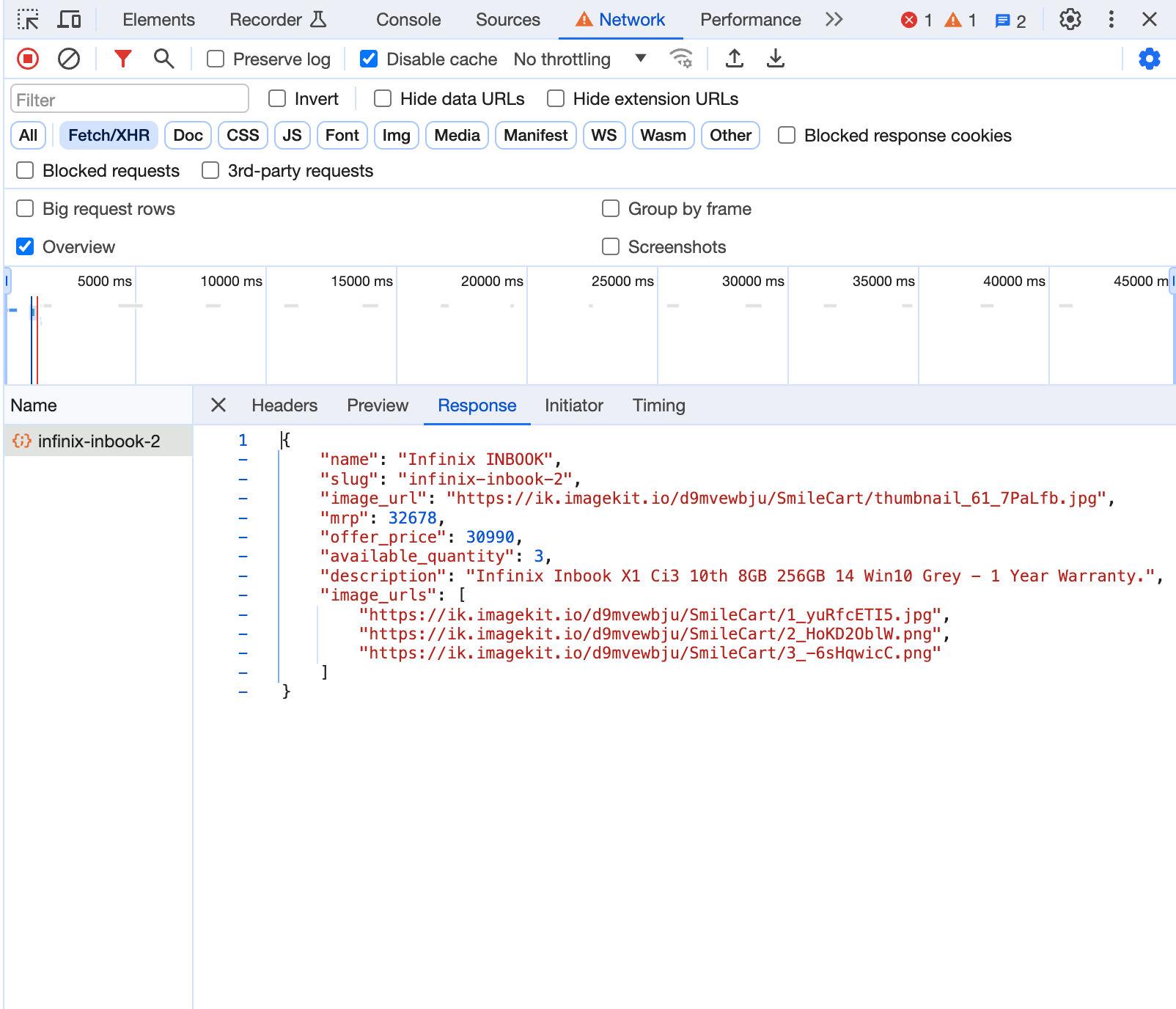Toggle the red filter funnel icon
Viewport: 1176px width, 1009px height.
point(123,59)
